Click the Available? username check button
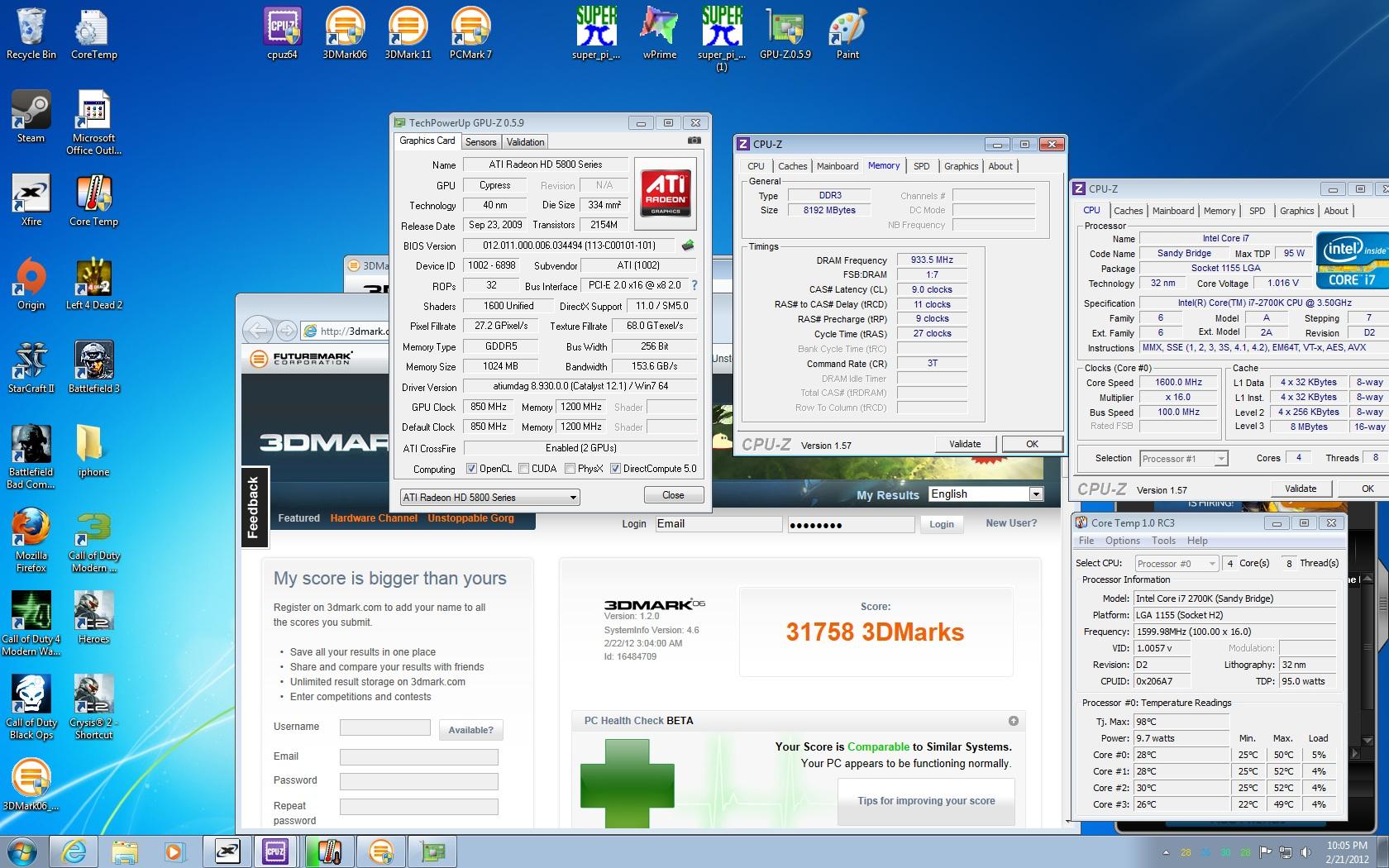This screenshot has width=1389, height=868. [470, 730]
